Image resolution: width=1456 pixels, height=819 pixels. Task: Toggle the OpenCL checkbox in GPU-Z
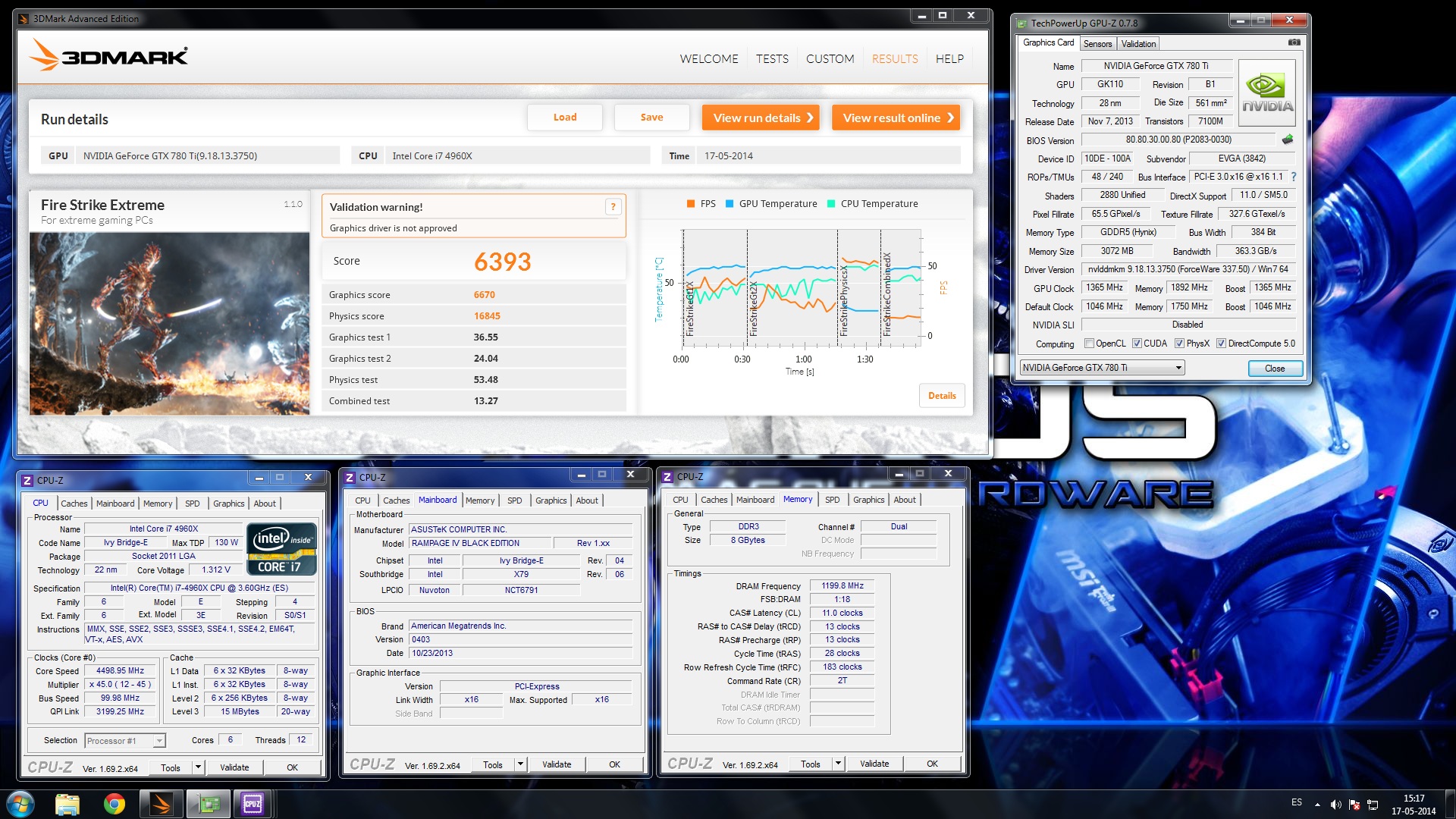point(1090,344)
